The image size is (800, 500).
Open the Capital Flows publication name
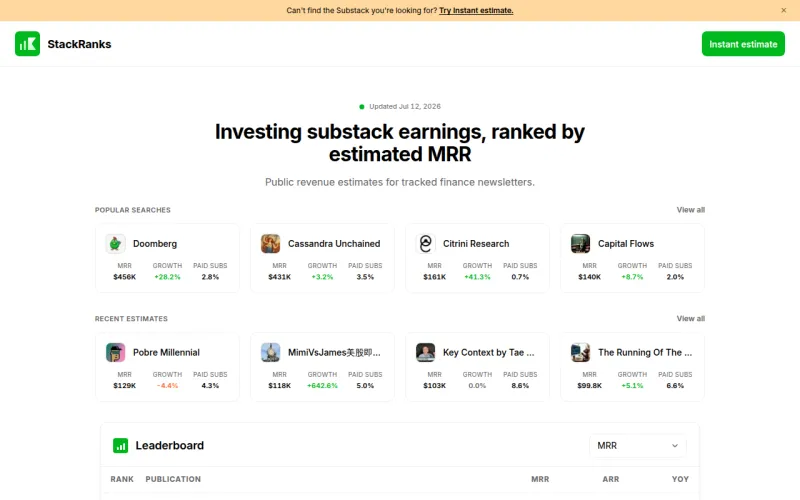(626, 243)
